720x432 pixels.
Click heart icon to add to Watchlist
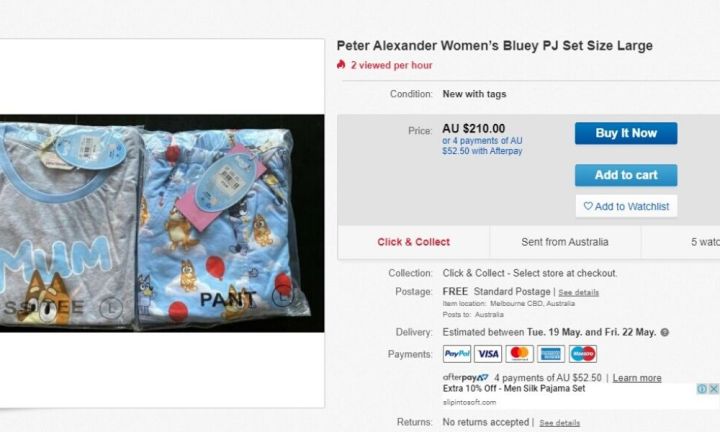588,206
